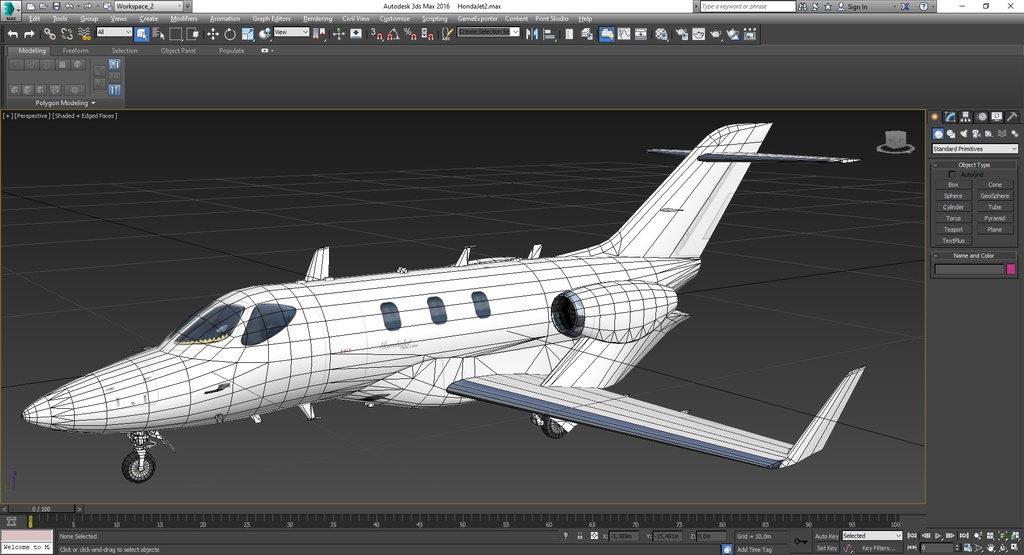This screenshot has height=555, width=1024.
Task: Click the Redo arrow in main toolbar
Action: click(29, 34)
